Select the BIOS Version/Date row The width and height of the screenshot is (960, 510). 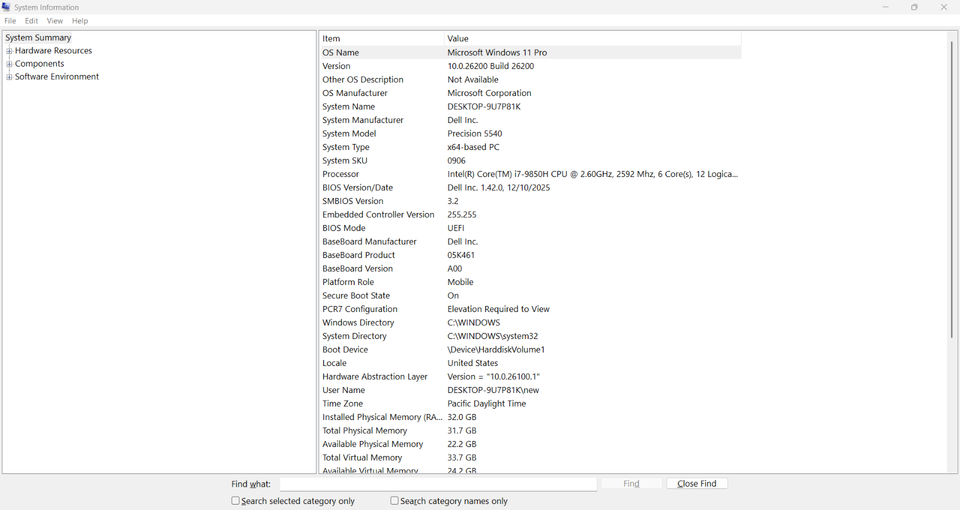pos(530,187)
